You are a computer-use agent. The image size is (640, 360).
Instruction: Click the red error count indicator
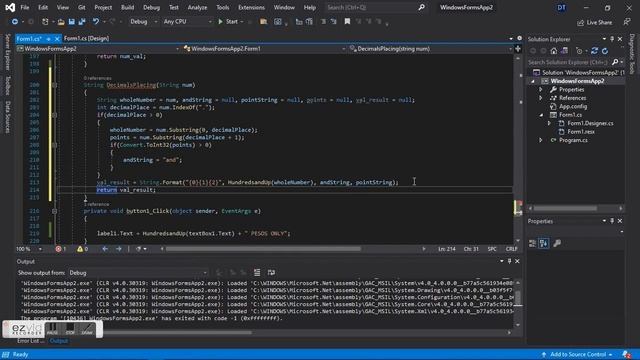pos(60,249)
